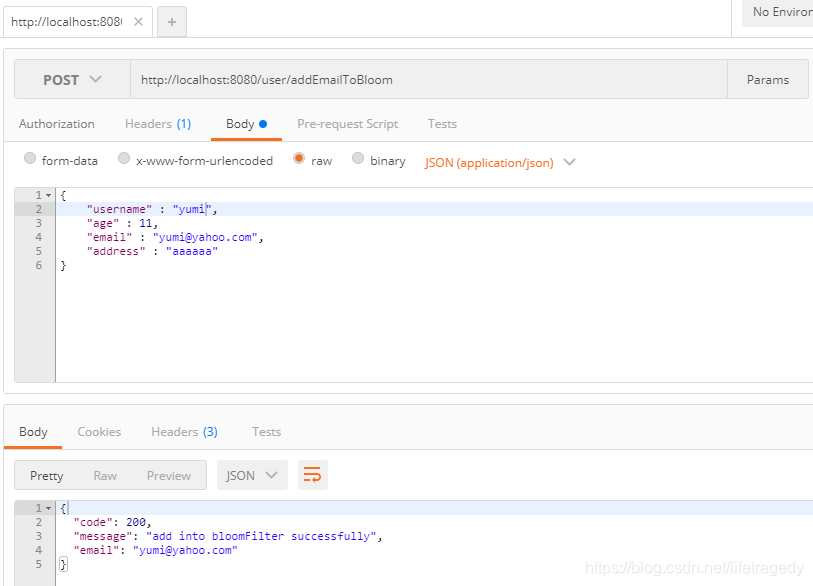Viewport: 813px width, 586px height.
Task: Open the Pre-request Script tab
Action: coord(347,124)
